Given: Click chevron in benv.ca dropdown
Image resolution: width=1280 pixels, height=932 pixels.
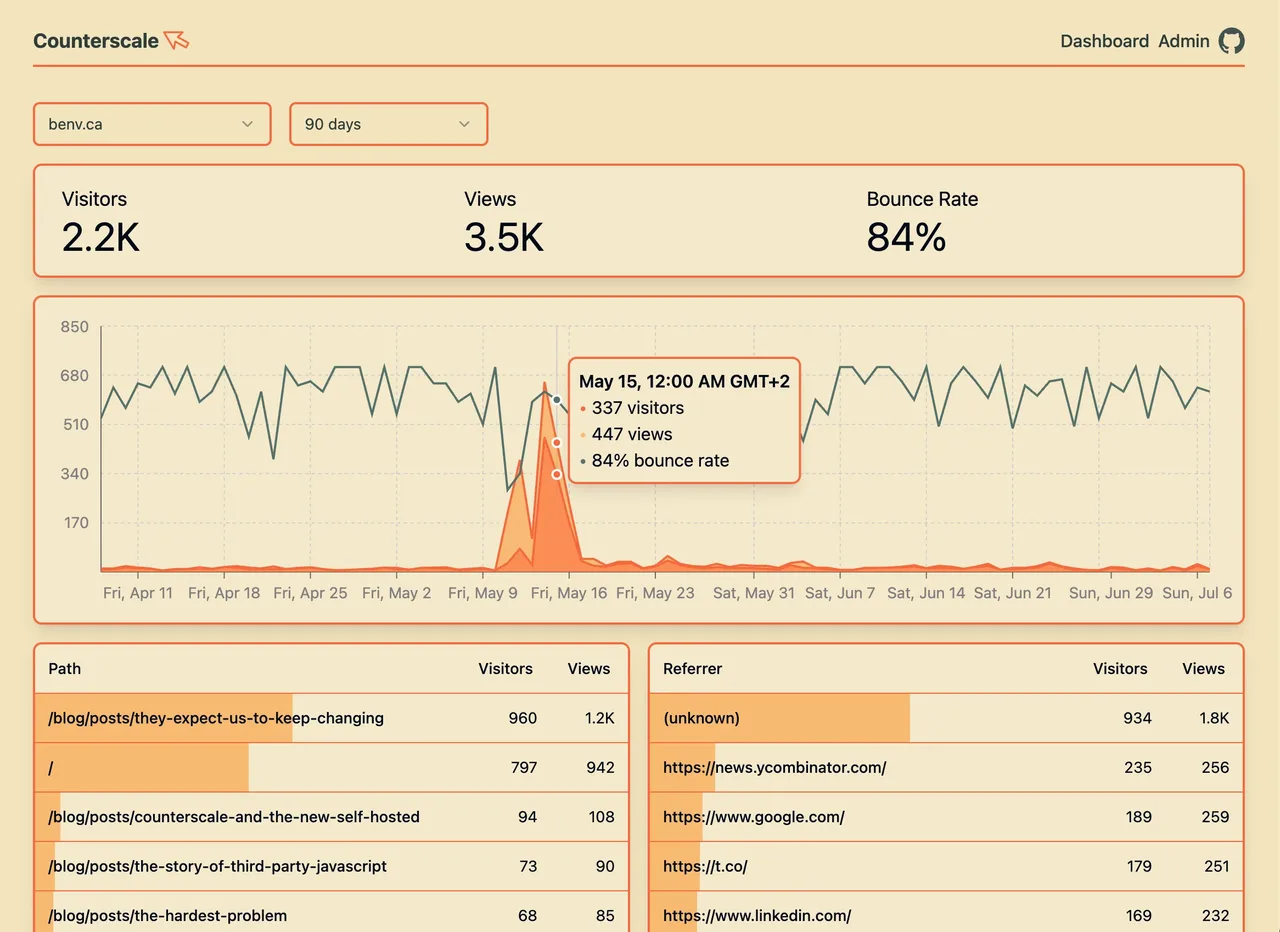Looking at the screenshot, I should [x=247, y=124].
